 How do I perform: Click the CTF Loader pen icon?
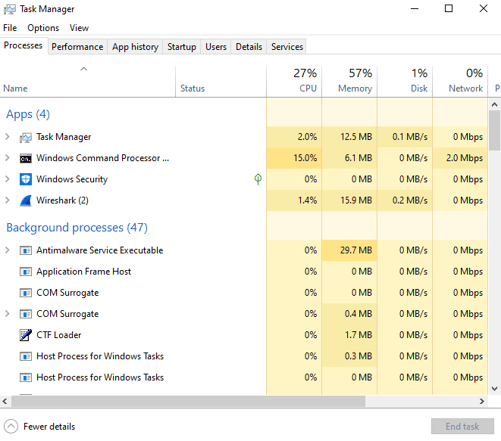[x=26, y=335]
